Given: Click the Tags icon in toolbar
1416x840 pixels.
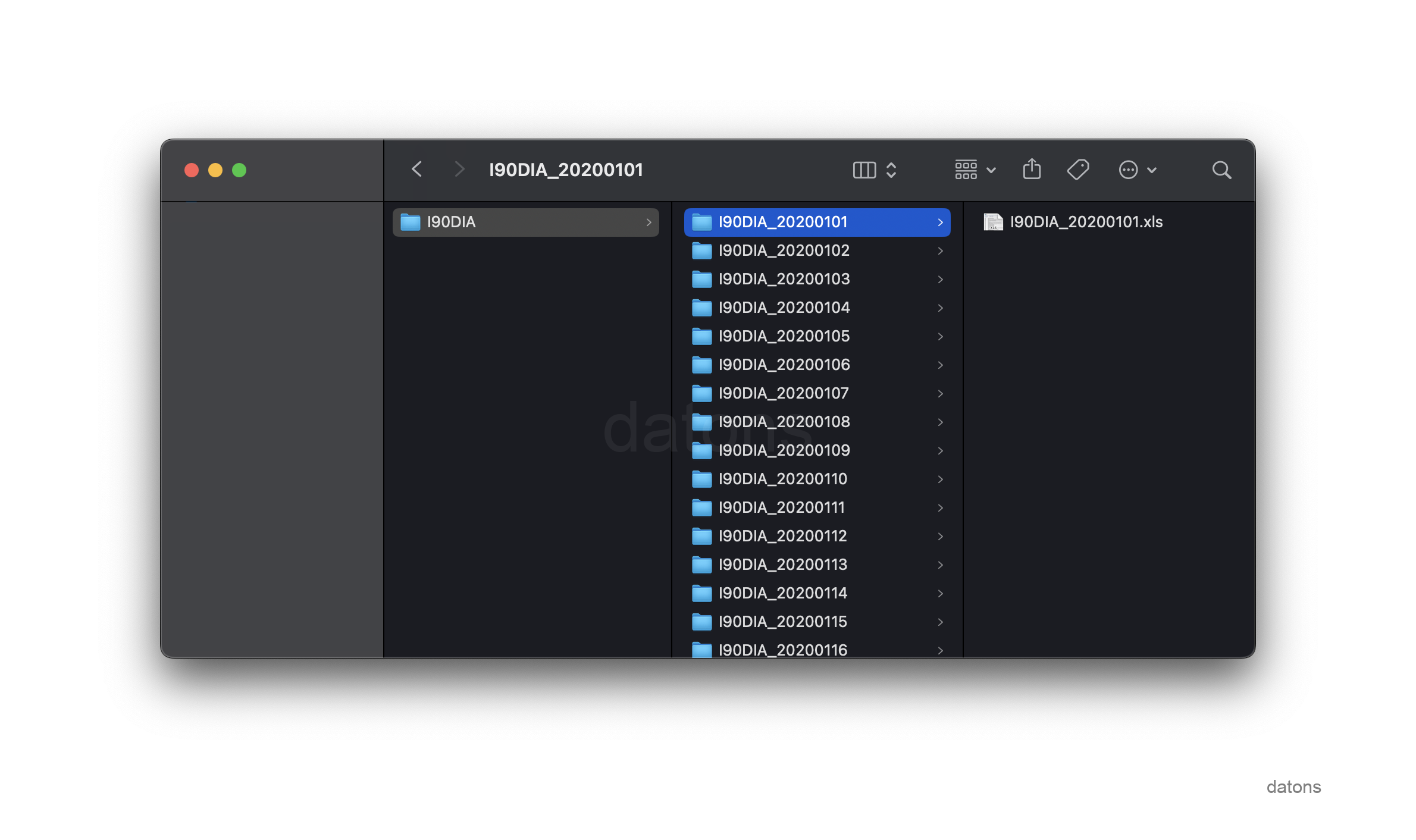Looking at the screenshot, I should 1077,170.
